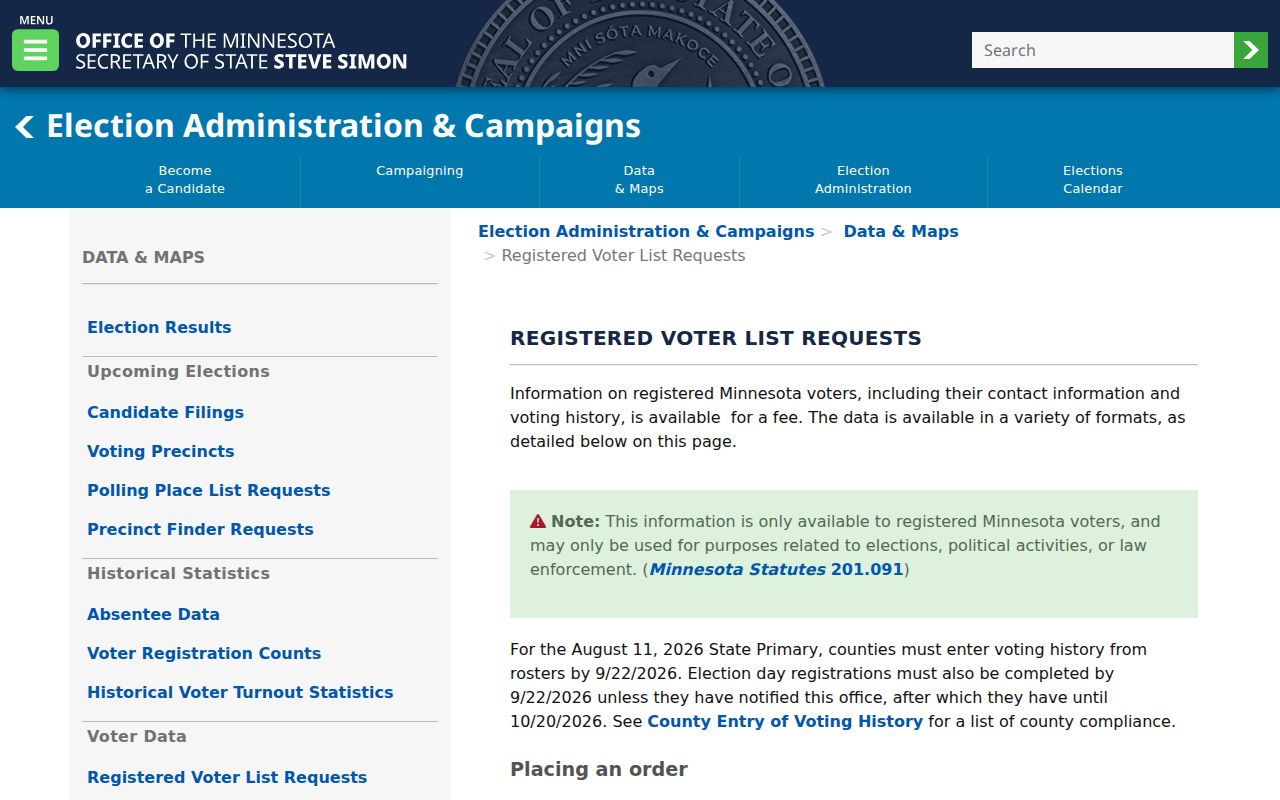The image size is (1280, 800).
Task: Open the Data & Maps nav item
Action: [639, 180]
